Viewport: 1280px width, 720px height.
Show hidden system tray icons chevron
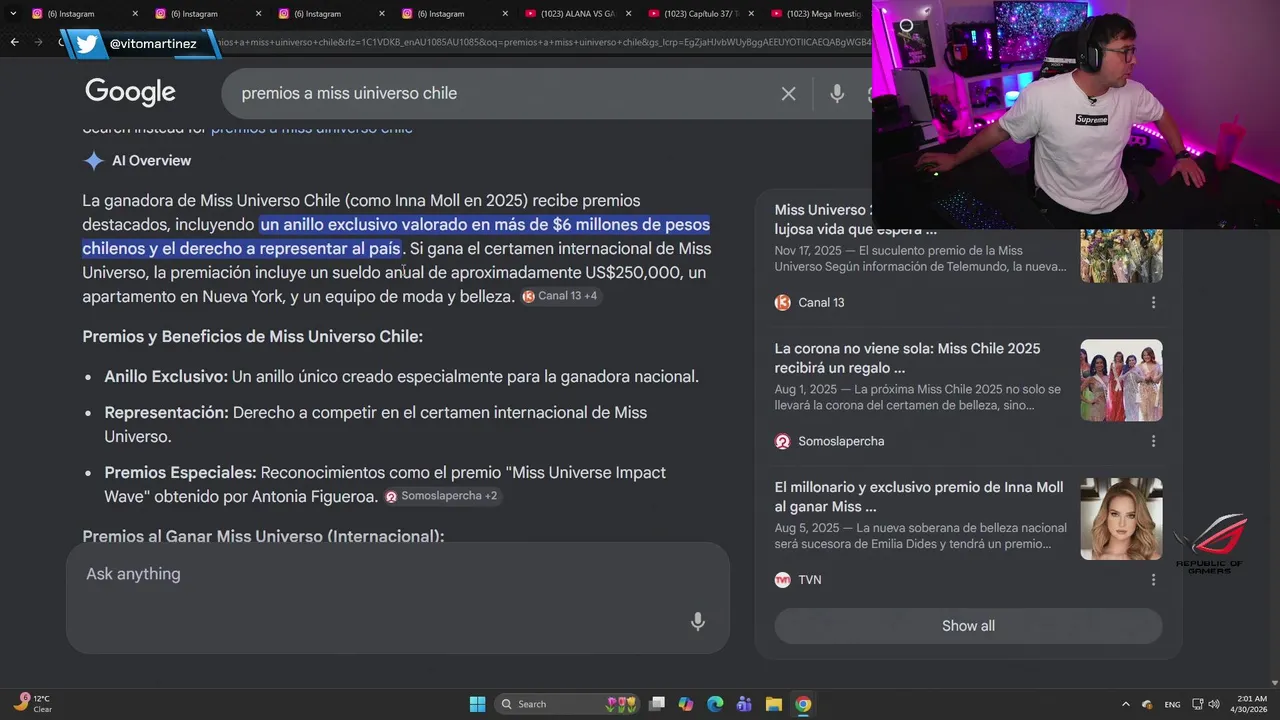click(1126, 704)
